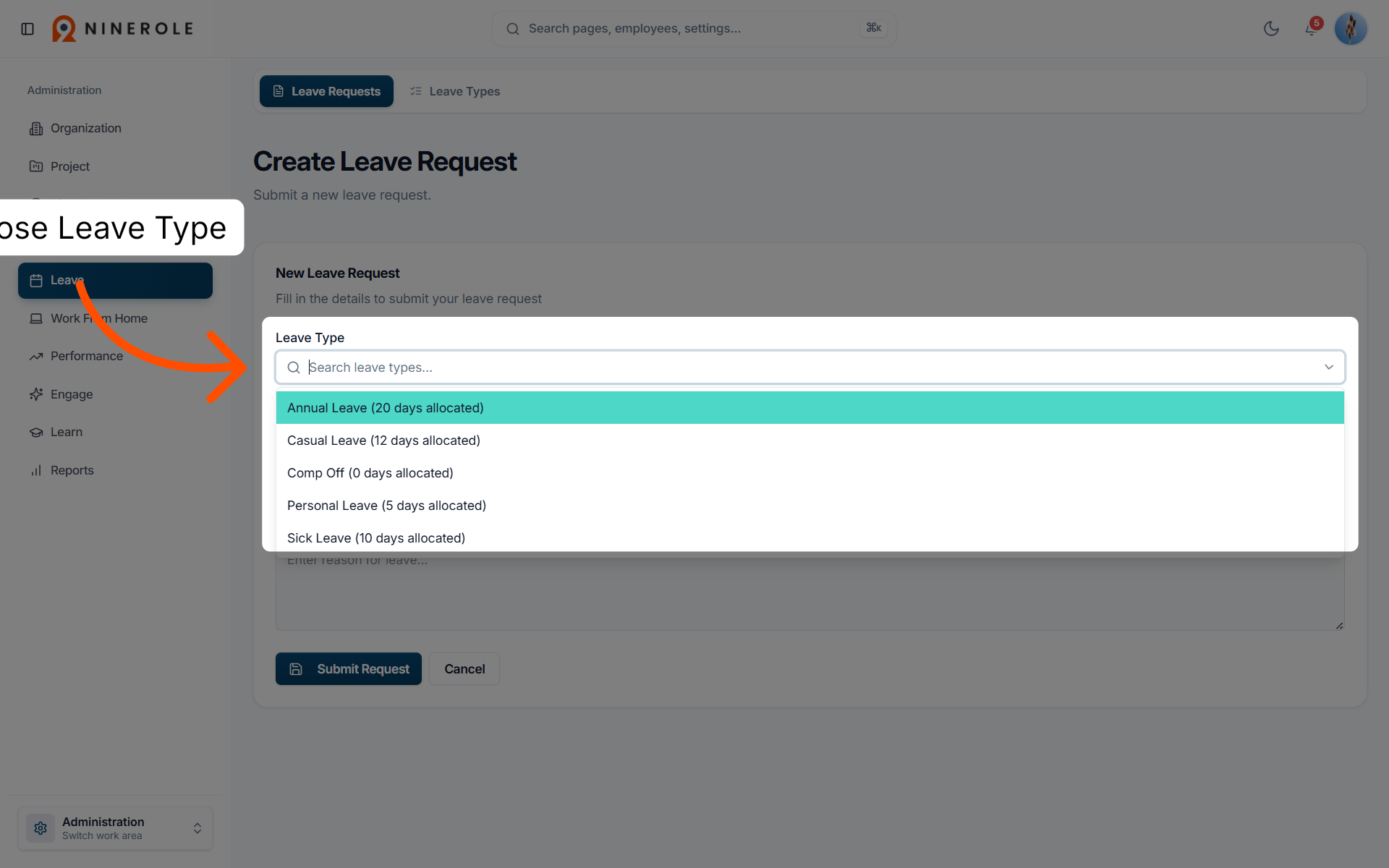This screenshot has height=868, width=1389.
Task: Choose Annual Leave (20 days allocated)
Action: click(810, 408)
